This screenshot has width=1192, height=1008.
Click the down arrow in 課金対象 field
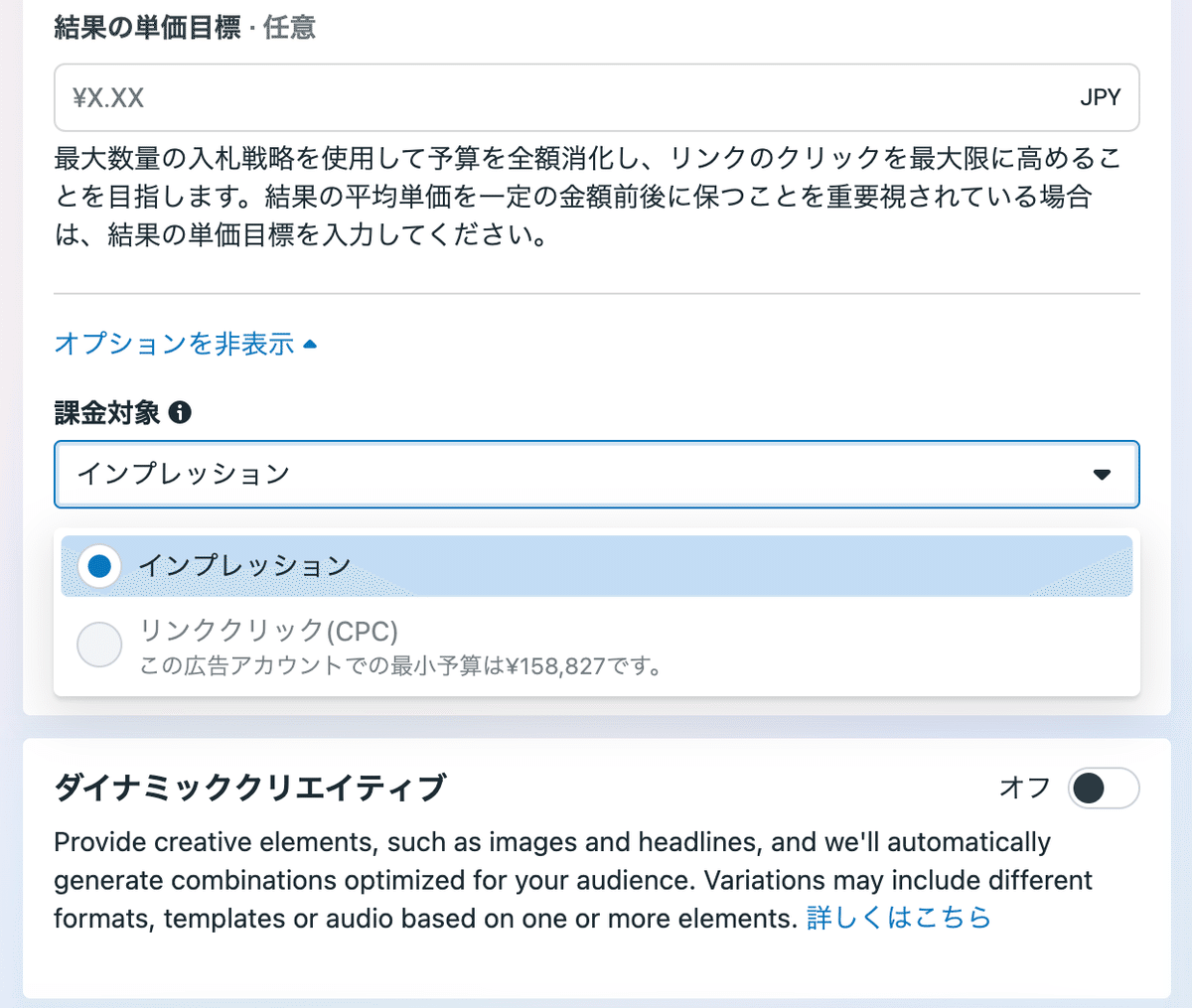coord(1102,475)
